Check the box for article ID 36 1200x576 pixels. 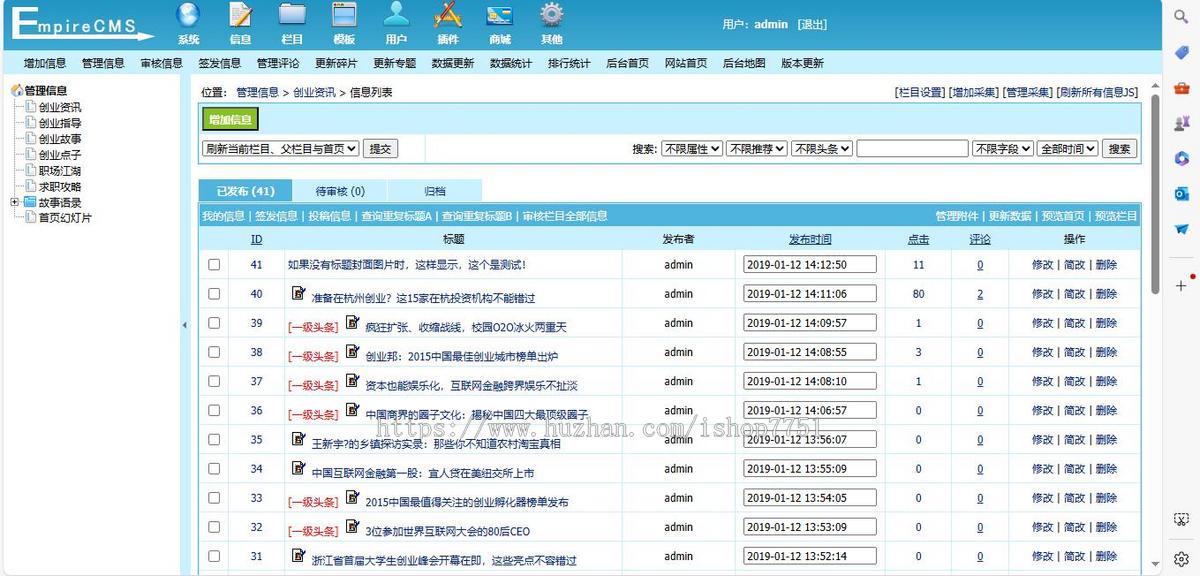[214, 410]
